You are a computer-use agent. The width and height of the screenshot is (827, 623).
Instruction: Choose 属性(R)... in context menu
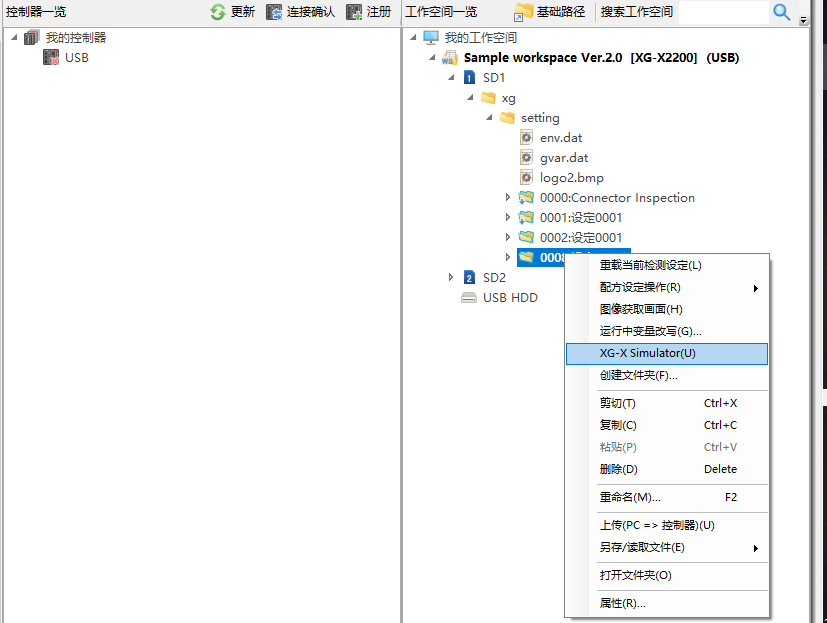(x=667, y=603)
